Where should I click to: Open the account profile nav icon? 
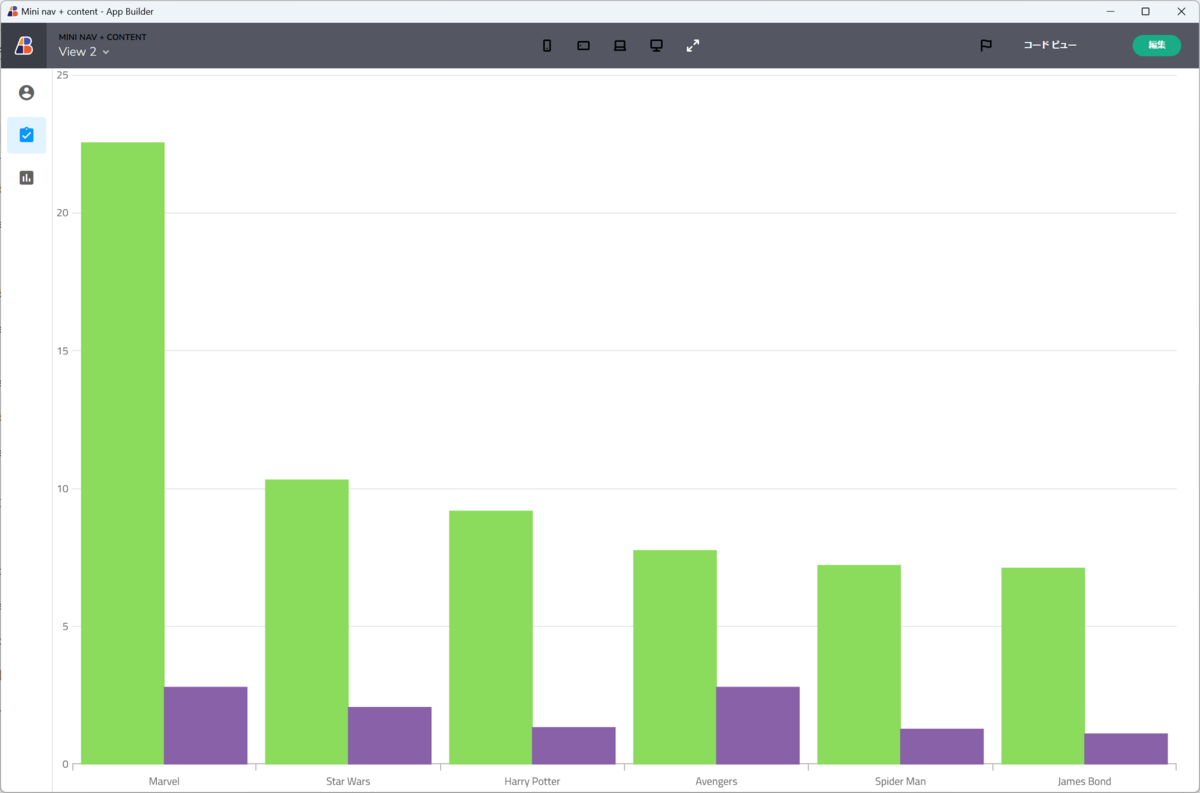[x=26, y=93]
